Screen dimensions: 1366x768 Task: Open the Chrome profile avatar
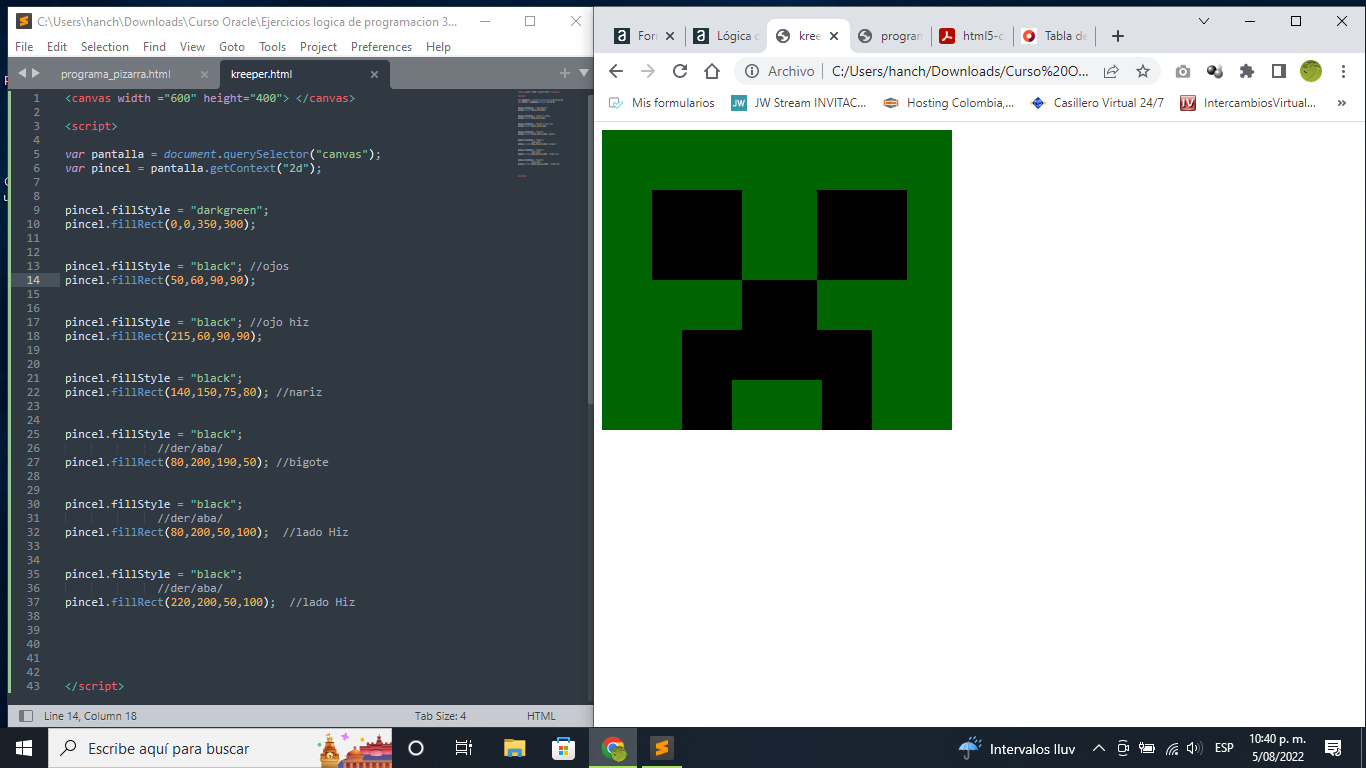pos(1311,71)
